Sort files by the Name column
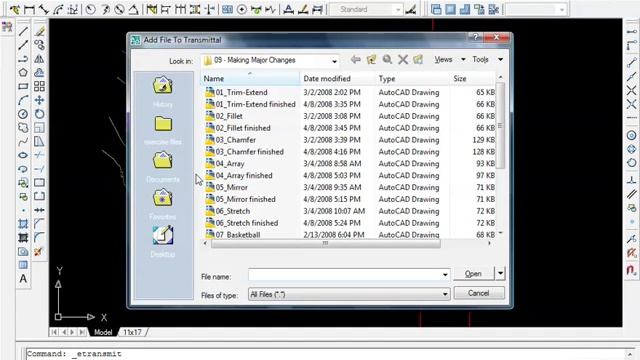The width and height of the screenshot is (640, 360). [x=250, y=78]
